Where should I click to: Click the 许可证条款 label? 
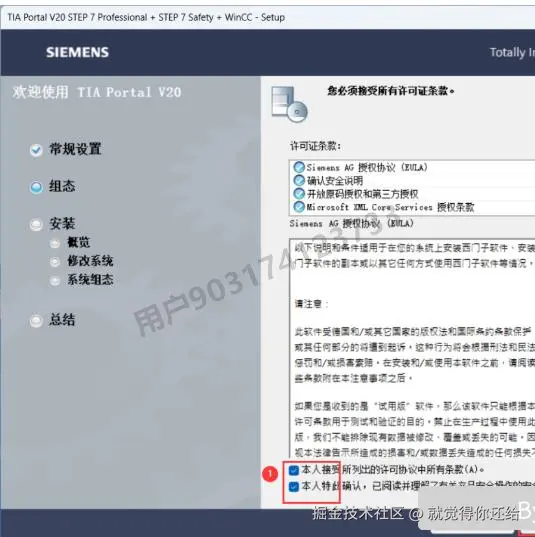315,146
